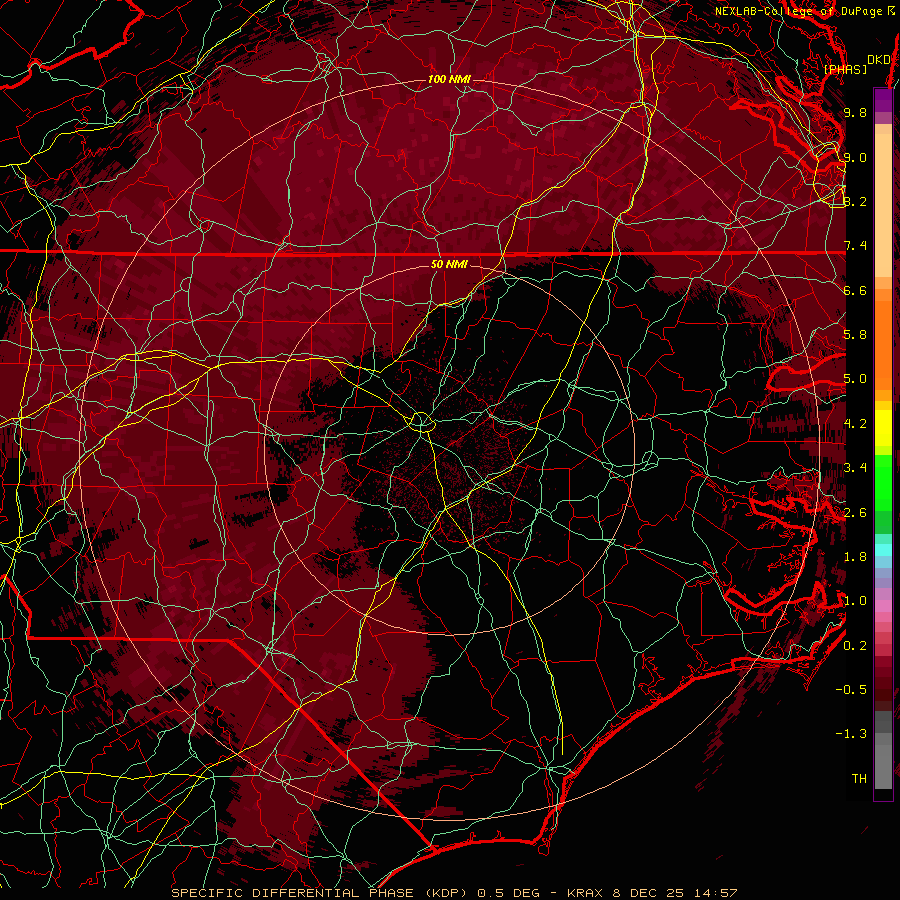The height and width of the screenshot is (900, 900).
Task: Click the bright yellow color bar segment
Action: point(883,428)
